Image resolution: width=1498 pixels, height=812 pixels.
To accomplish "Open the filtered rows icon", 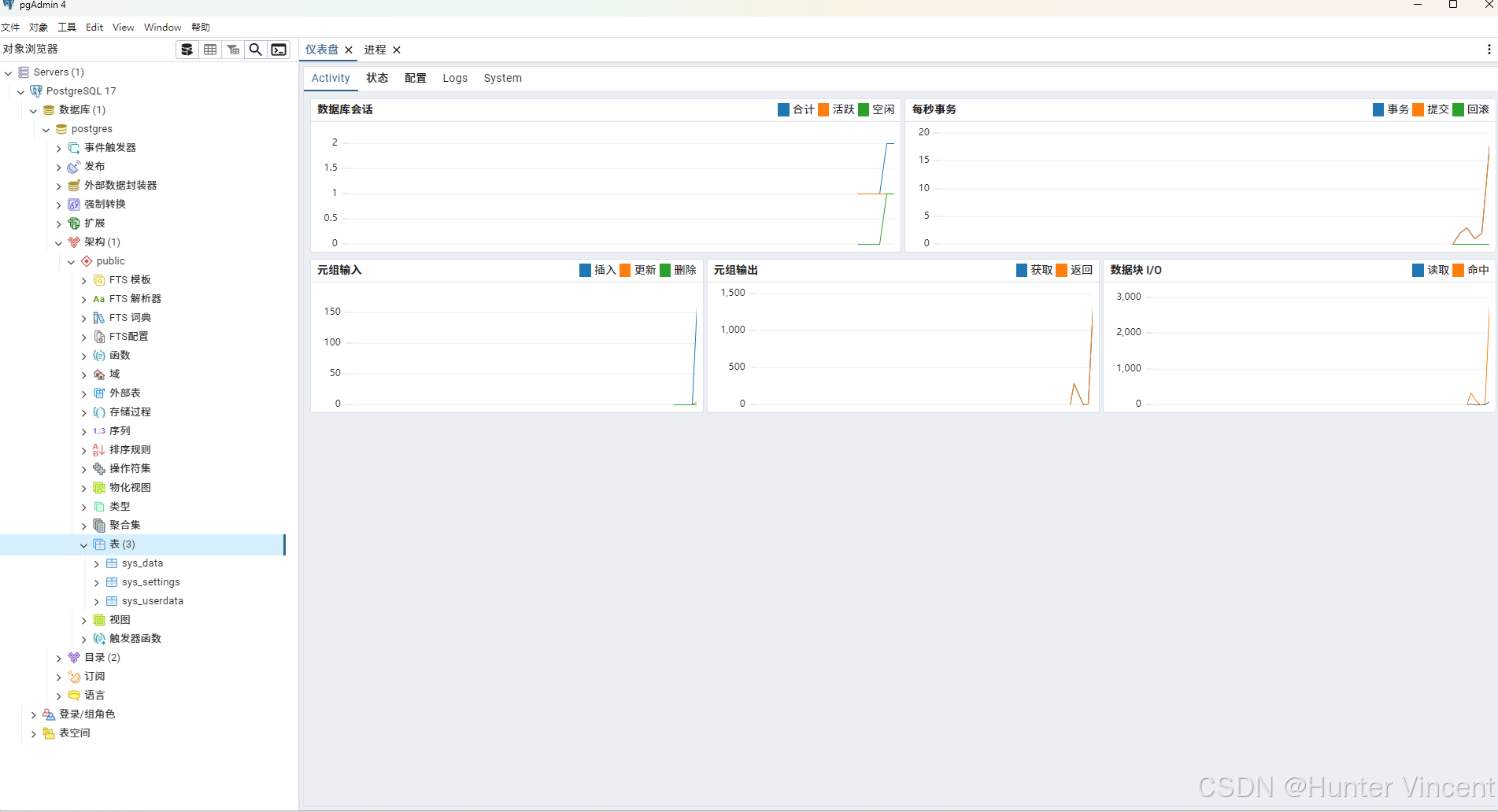I will pos(233,49).
